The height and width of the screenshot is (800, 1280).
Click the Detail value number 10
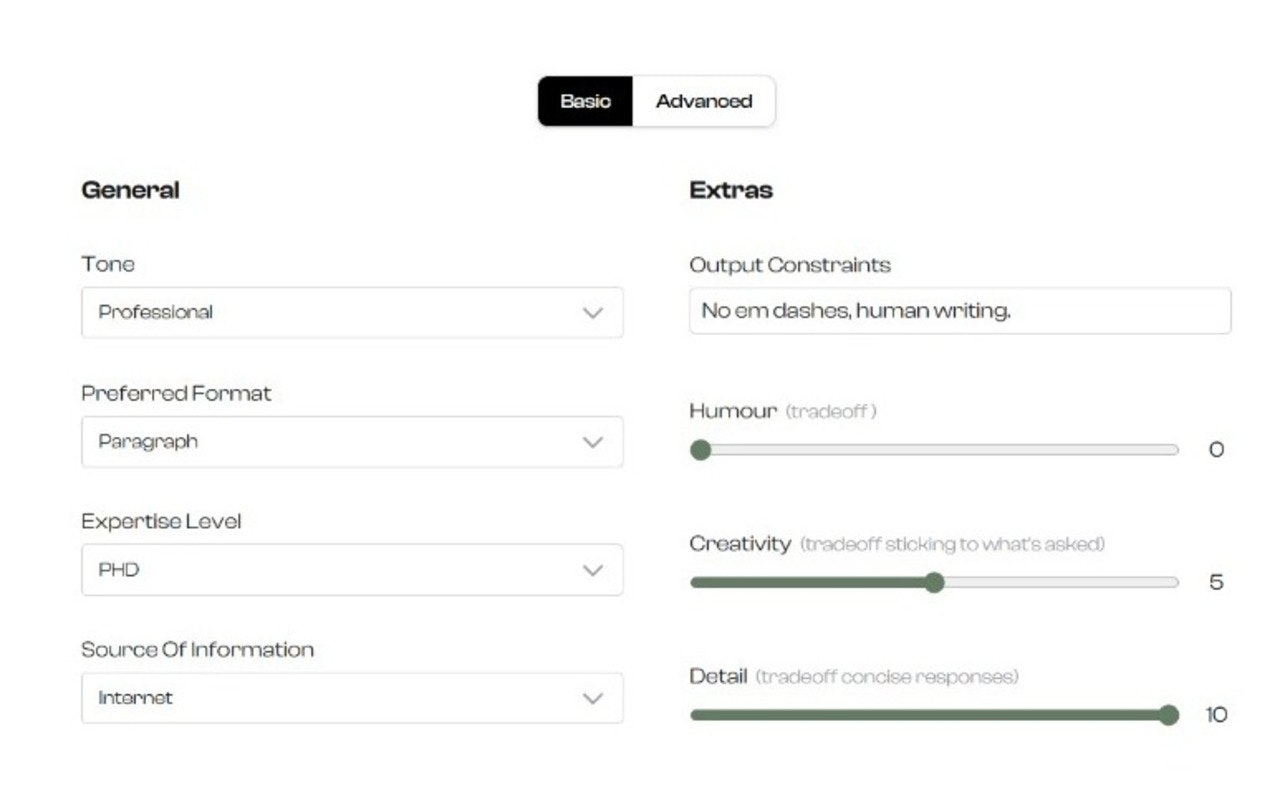[1216, 715]
